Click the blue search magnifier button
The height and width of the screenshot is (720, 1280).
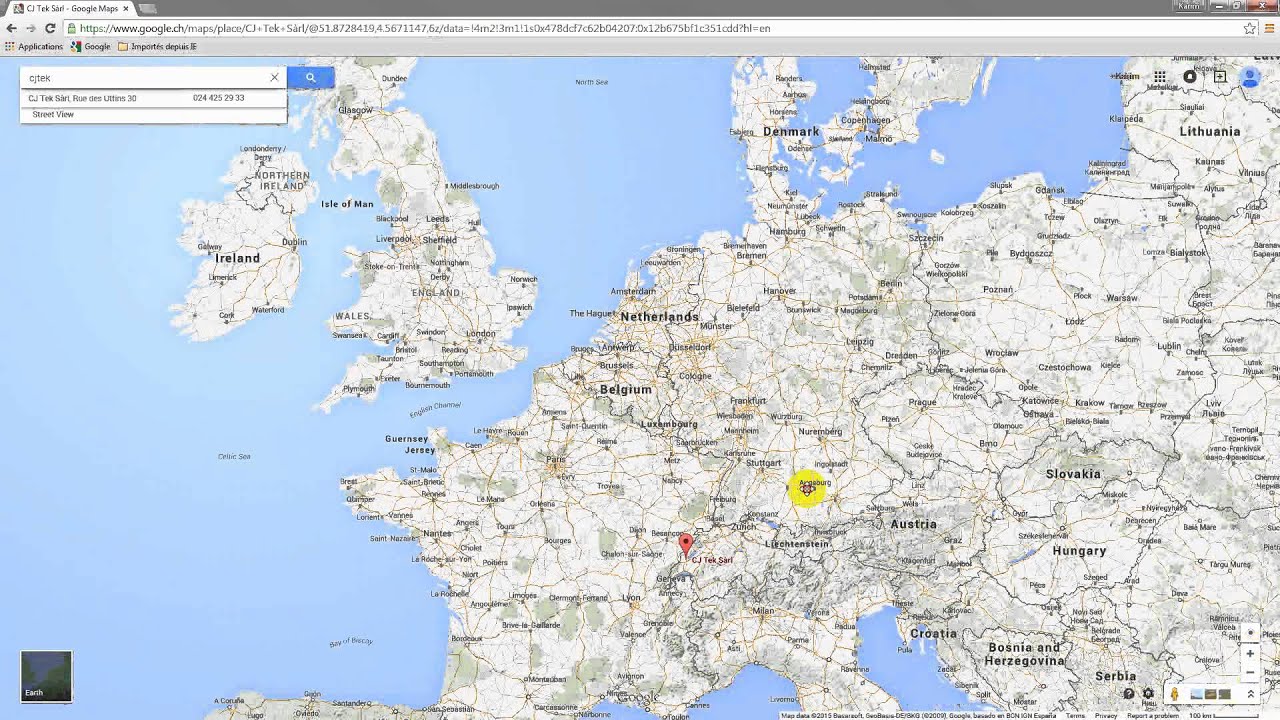[310, 78]
